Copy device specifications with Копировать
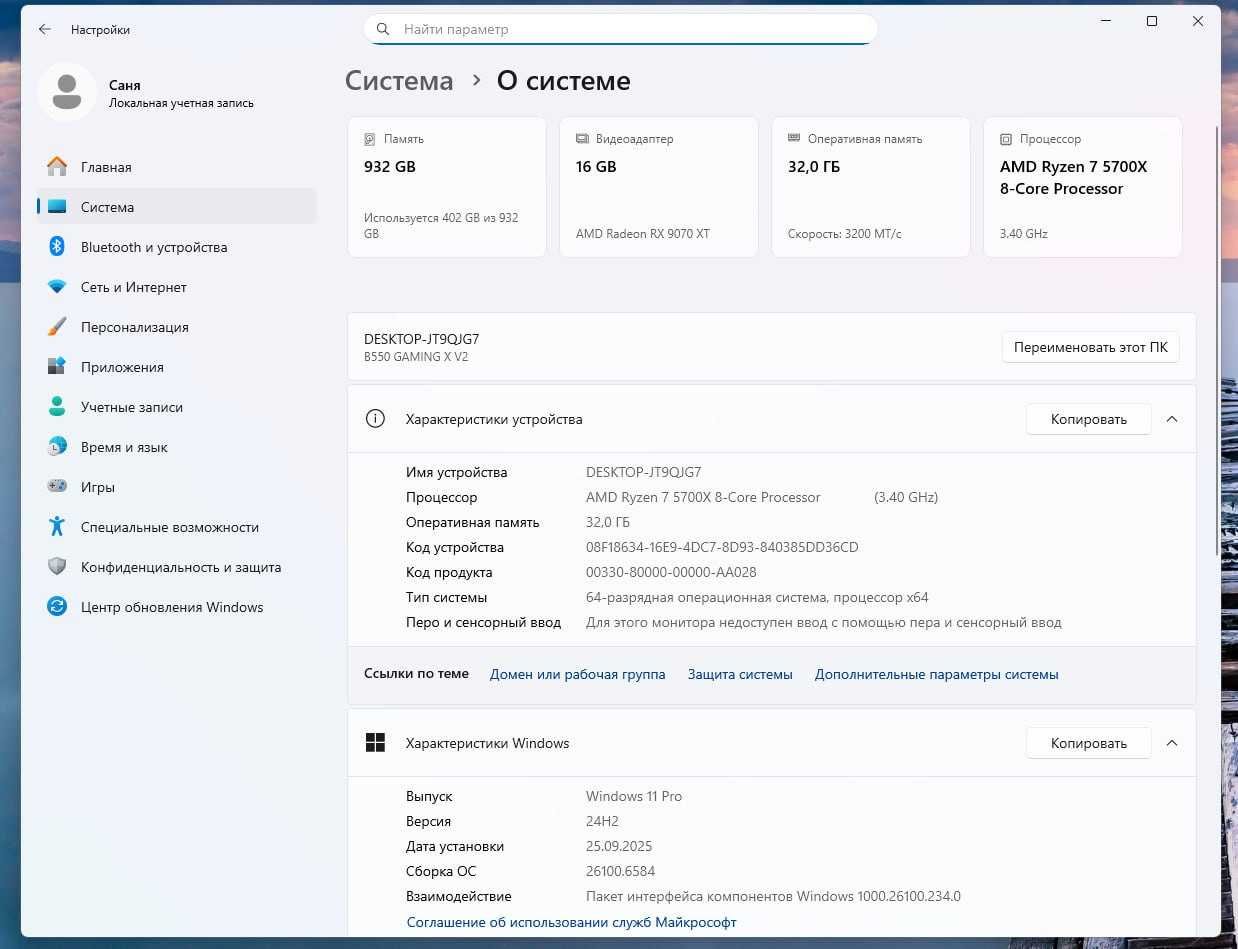 pos(1088,419)
